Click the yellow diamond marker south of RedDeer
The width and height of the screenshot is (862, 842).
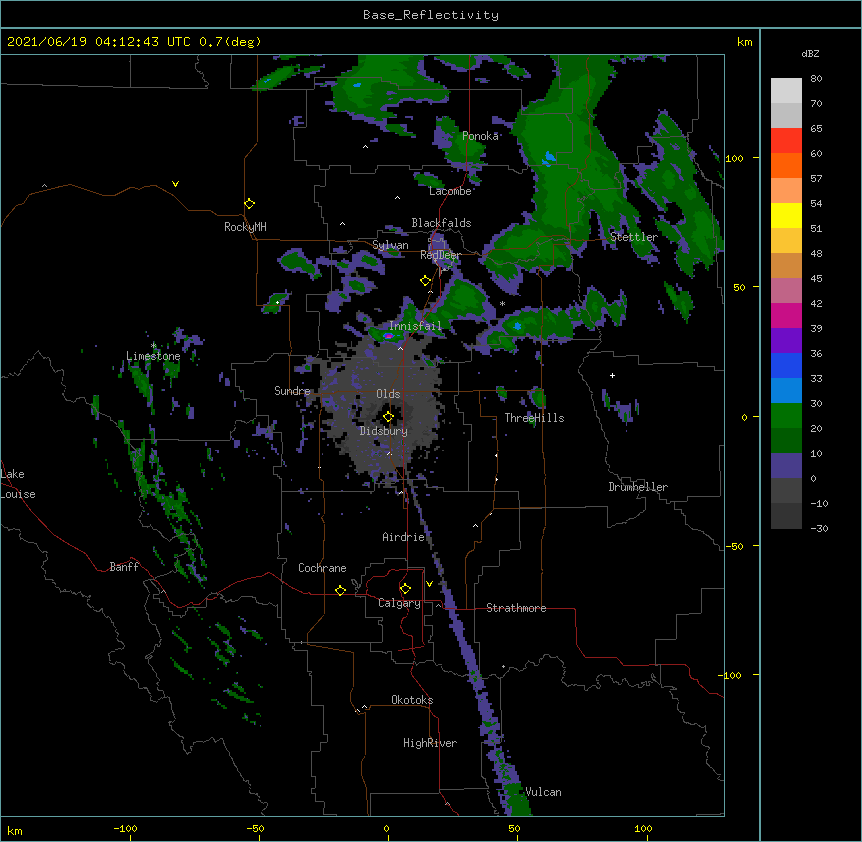(x=426, y=281)
